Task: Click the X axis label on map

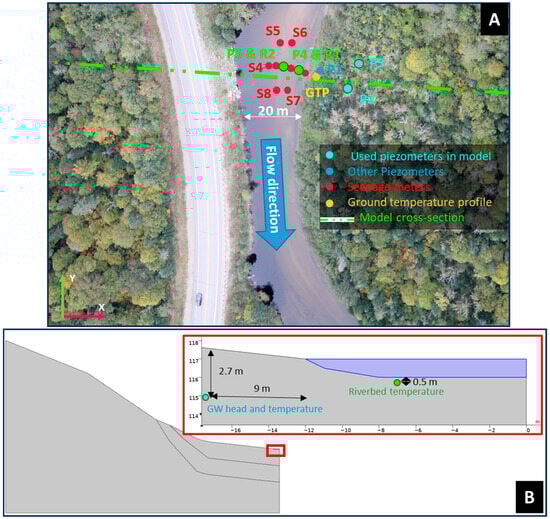Action: (101, 308)
